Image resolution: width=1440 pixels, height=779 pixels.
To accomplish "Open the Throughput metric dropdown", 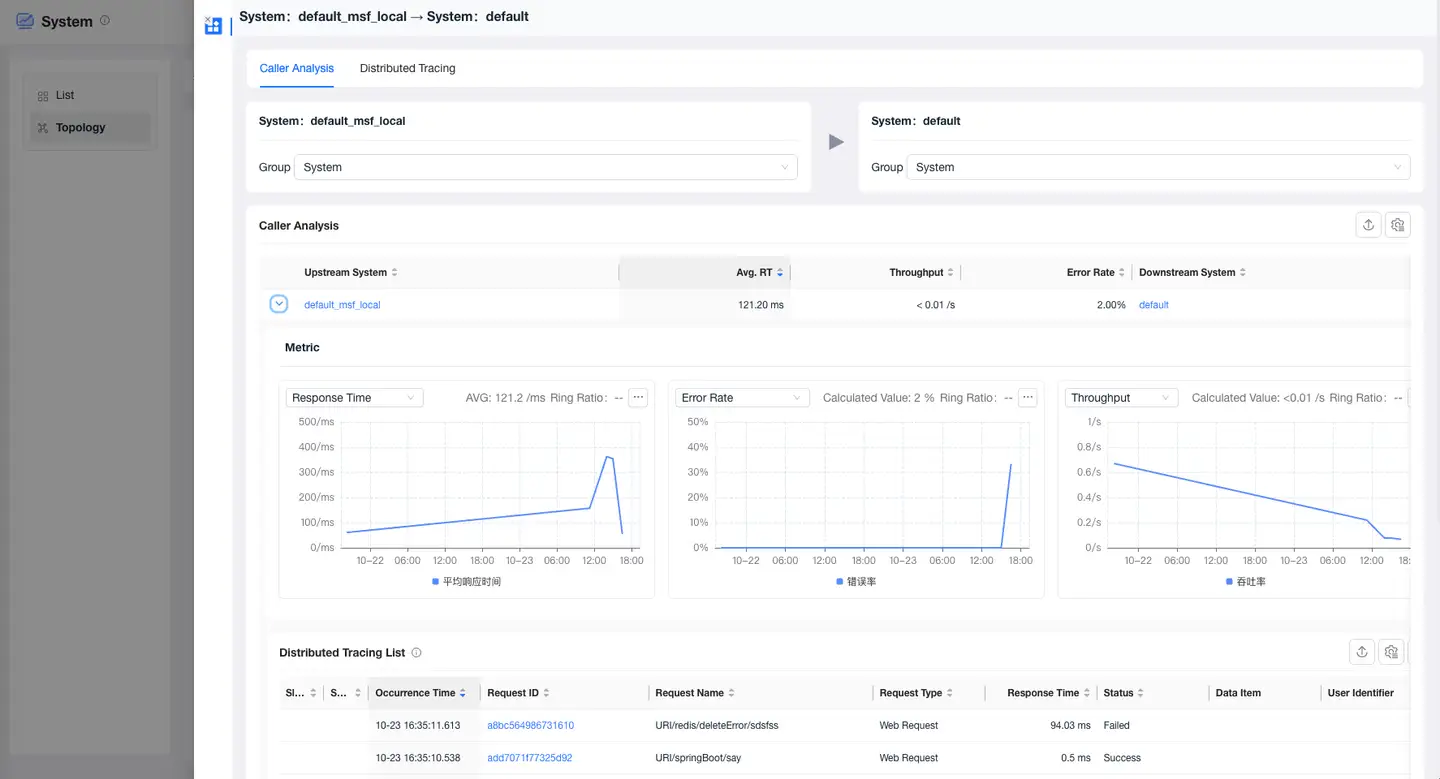I will click(x=1120, y=398).
